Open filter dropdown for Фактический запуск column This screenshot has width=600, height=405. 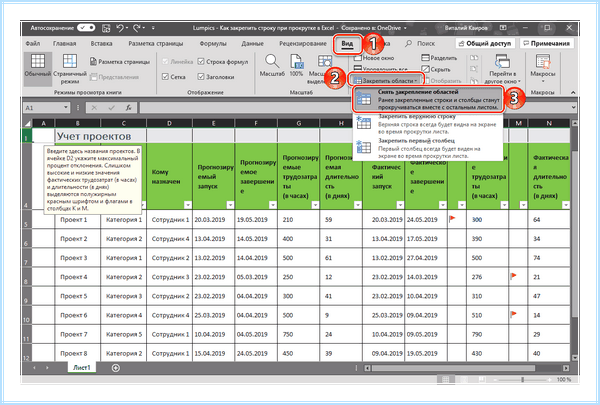(400, 205)
